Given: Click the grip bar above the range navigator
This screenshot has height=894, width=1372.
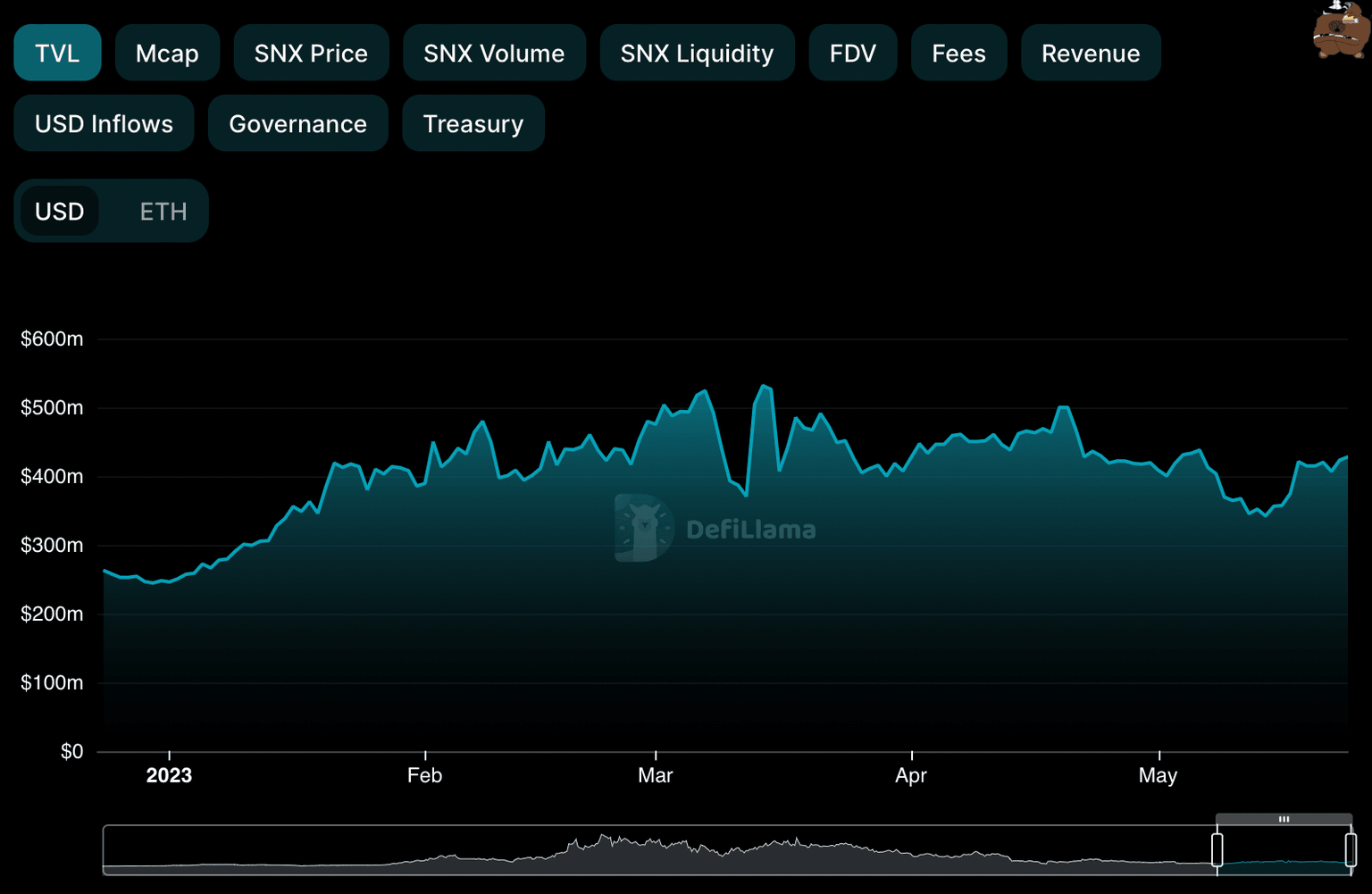Looking at the screenshot, I should point(1284,818).
